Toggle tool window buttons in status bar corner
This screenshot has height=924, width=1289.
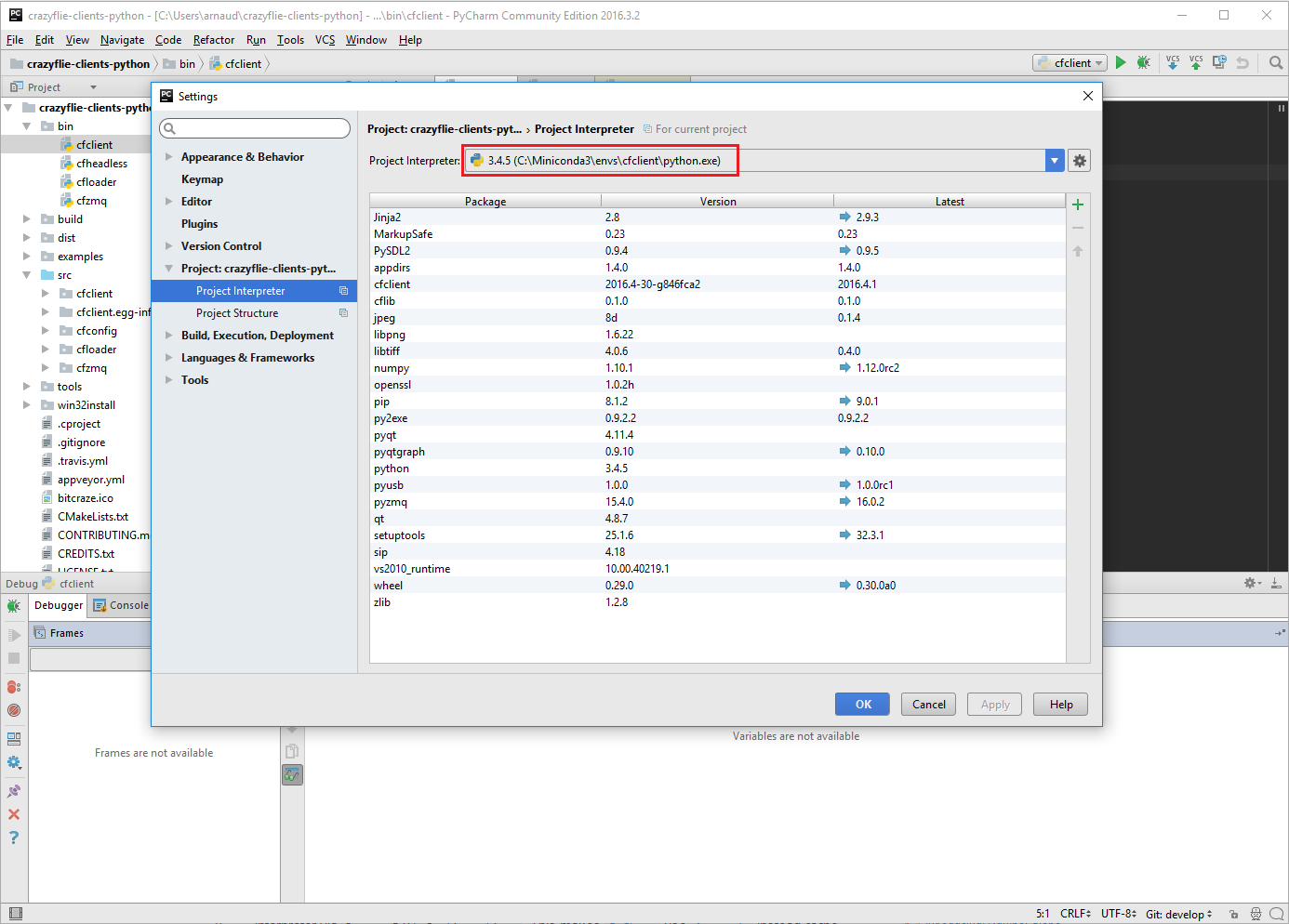pos(15,914)
